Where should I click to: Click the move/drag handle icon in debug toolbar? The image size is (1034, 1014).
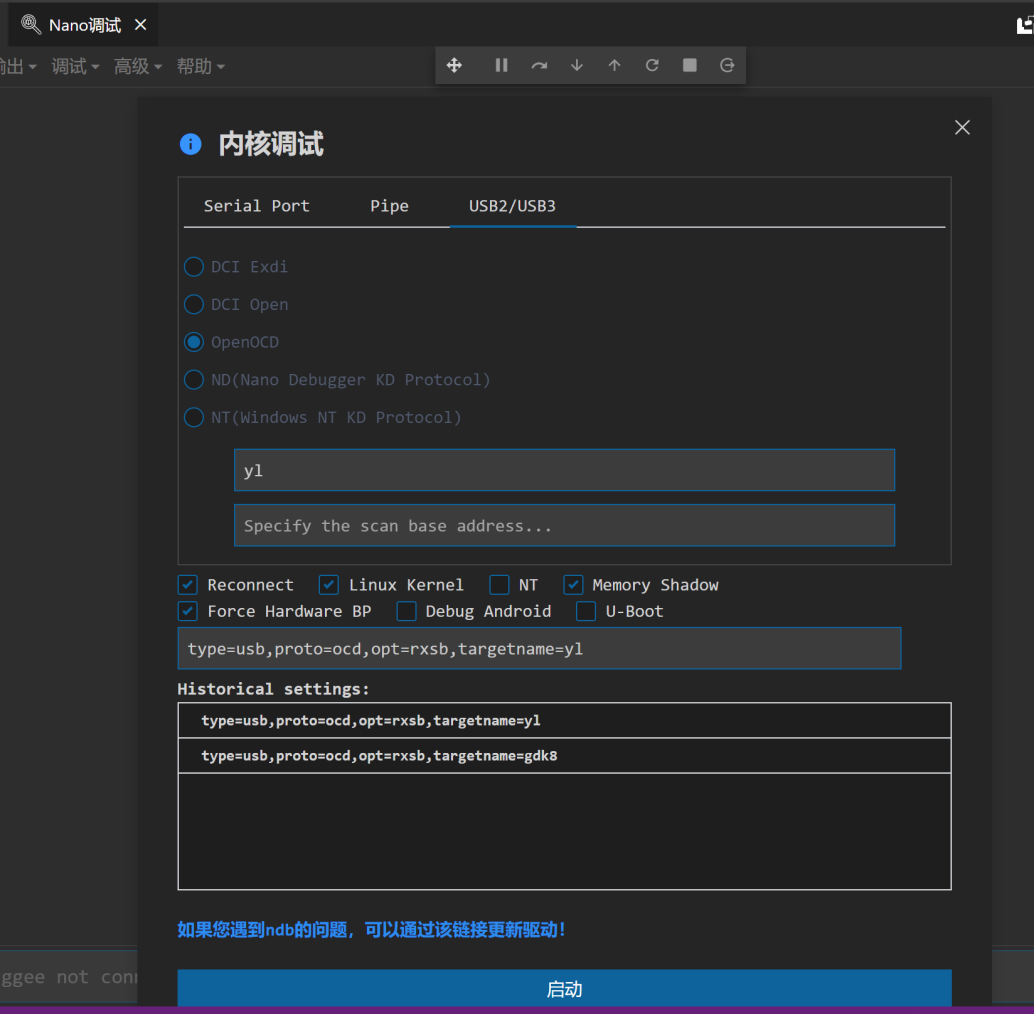(x=454, y=65)
